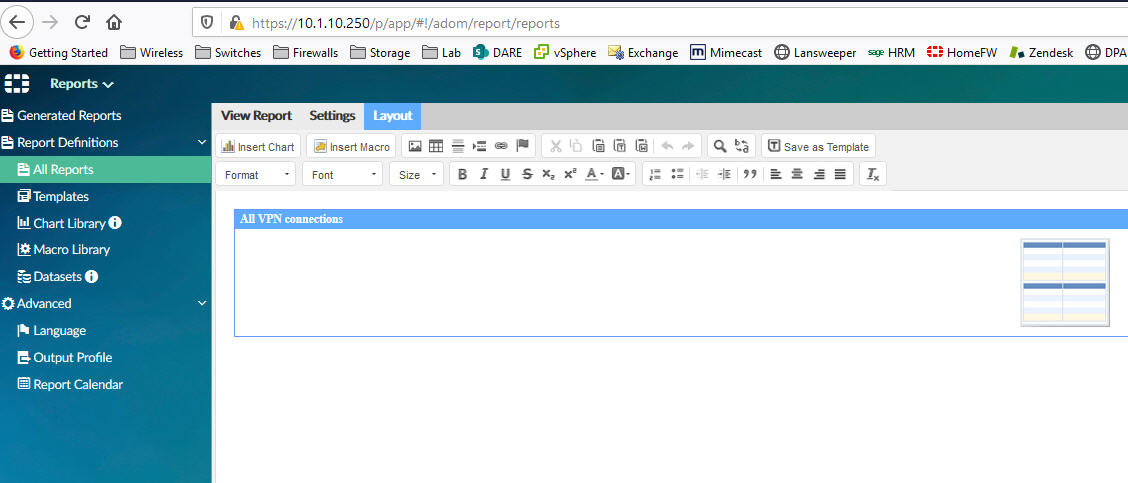Open the Format dropdown
The width and height of the screenshot is (1128, 483).
(x=256, y=174)
